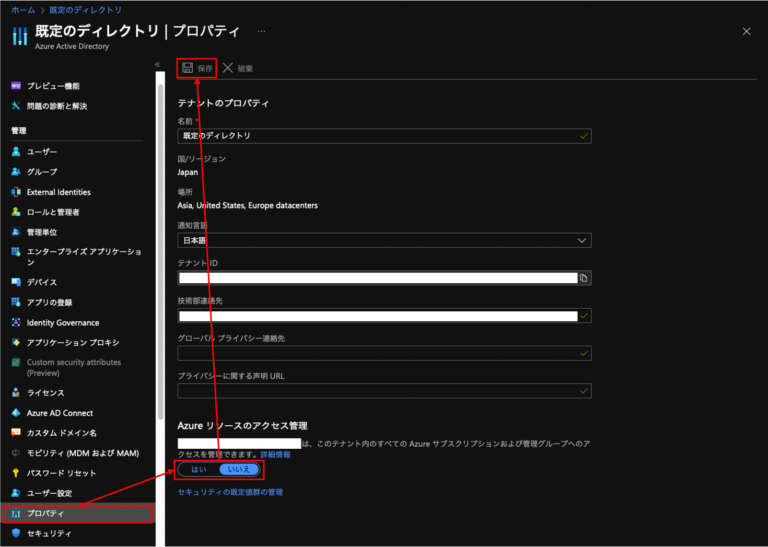Copy the Tenant ID with the copy icon
Image resolution: width=768 pixels, height=547 pixels.
pos(583,278)
